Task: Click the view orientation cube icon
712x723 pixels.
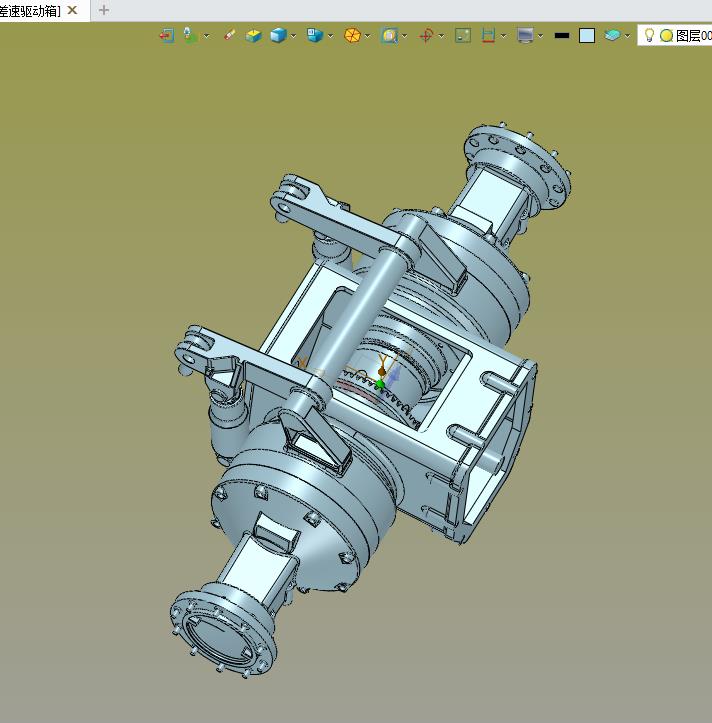Action: coord(314,35)
